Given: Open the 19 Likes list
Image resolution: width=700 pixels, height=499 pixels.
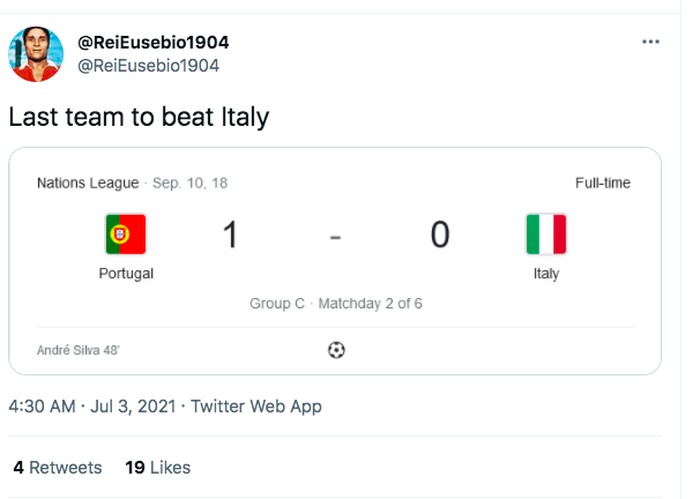Looking at the screenshot, I should pos(158,467).
